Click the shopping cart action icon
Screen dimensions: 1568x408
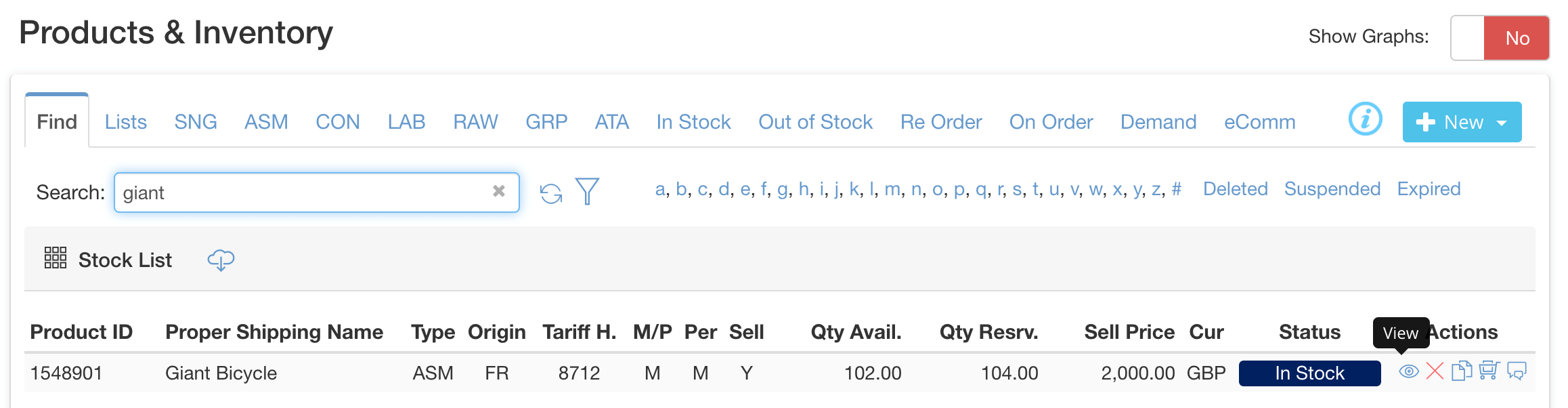coord(1489,371)
